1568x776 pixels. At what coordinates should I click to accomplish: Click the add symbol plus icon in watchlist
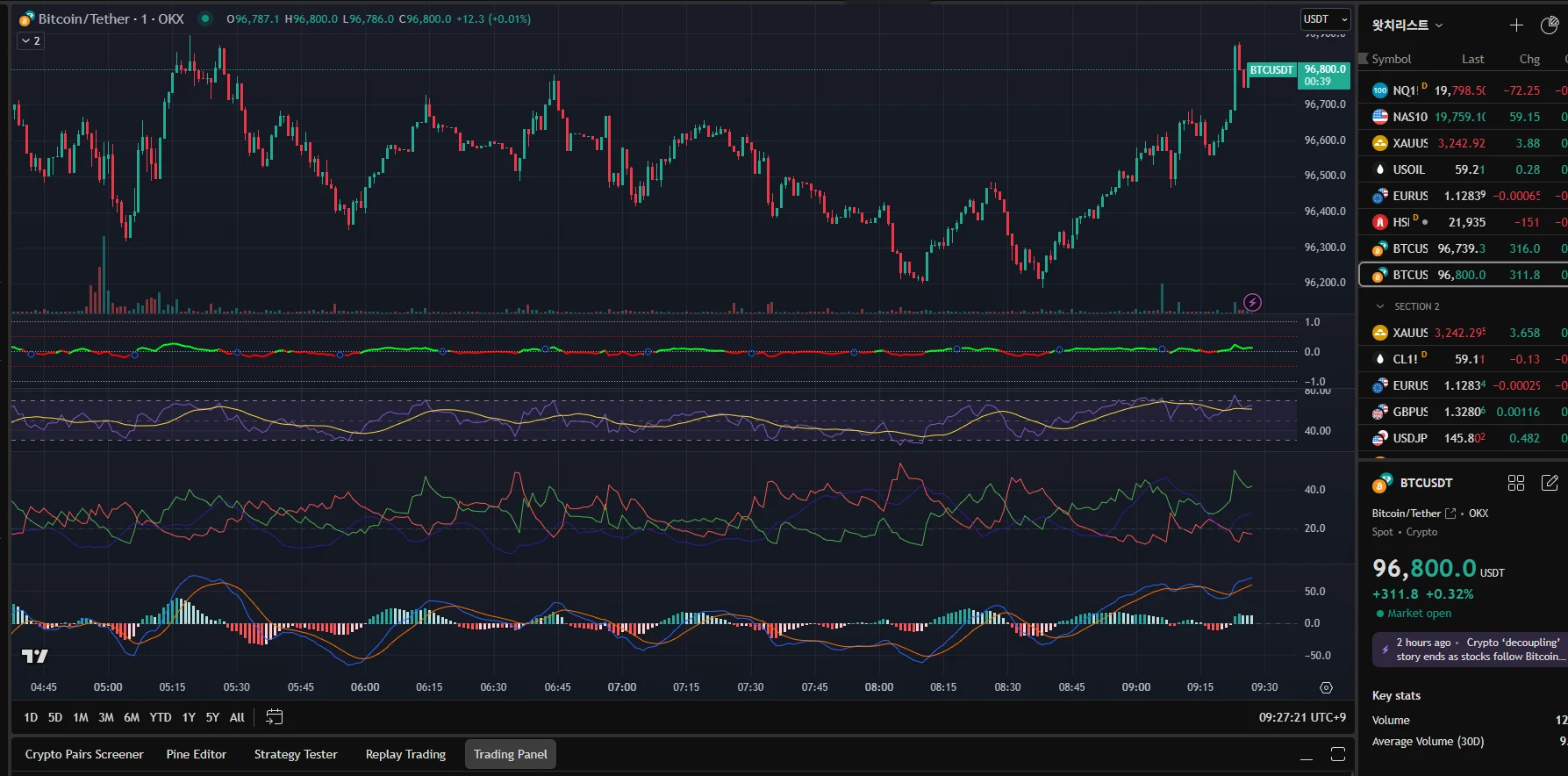(1516, 25)
